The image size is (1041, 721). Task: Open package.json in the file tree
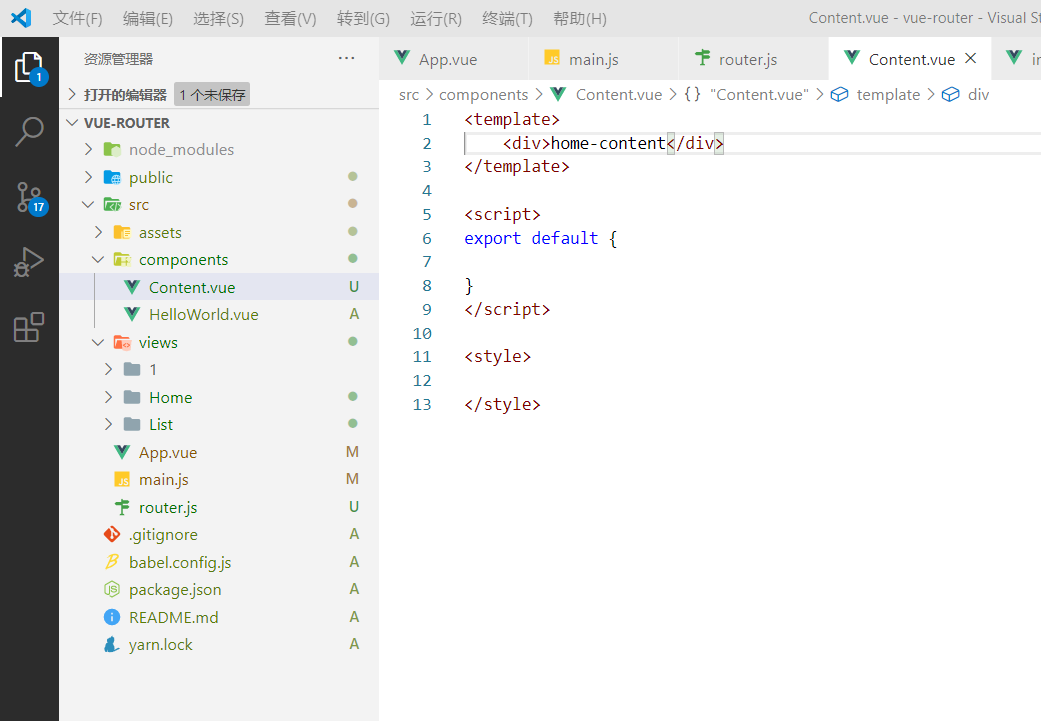219,590
